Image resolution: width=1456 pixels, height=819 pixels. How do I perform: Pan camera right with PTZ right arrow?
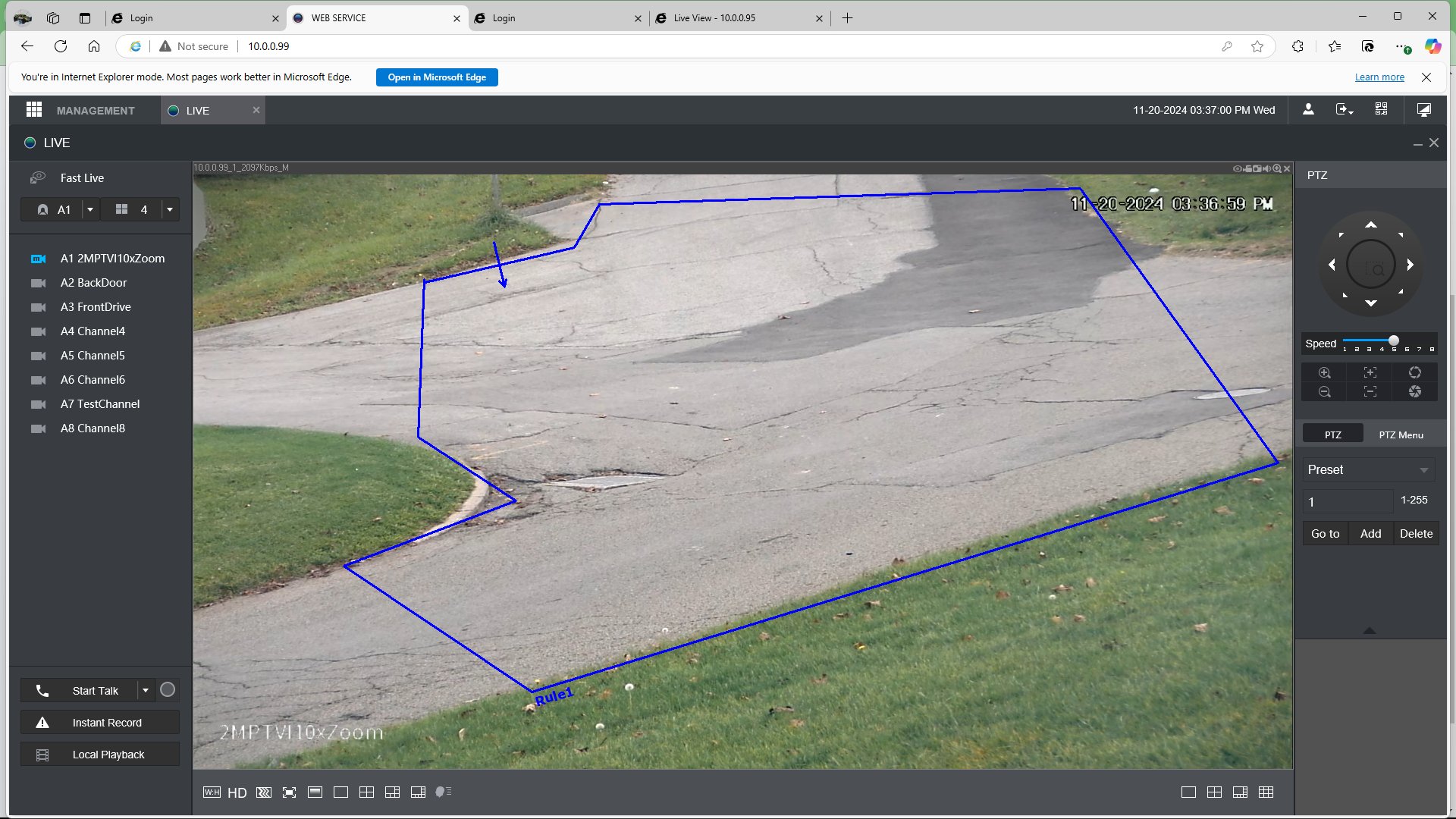[x=1410, y=265]
